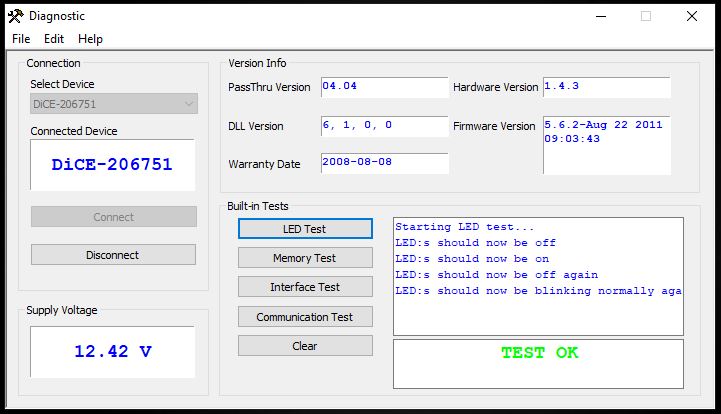Click the Firmware Version field
721x414 pixels.
coord(607,145)
